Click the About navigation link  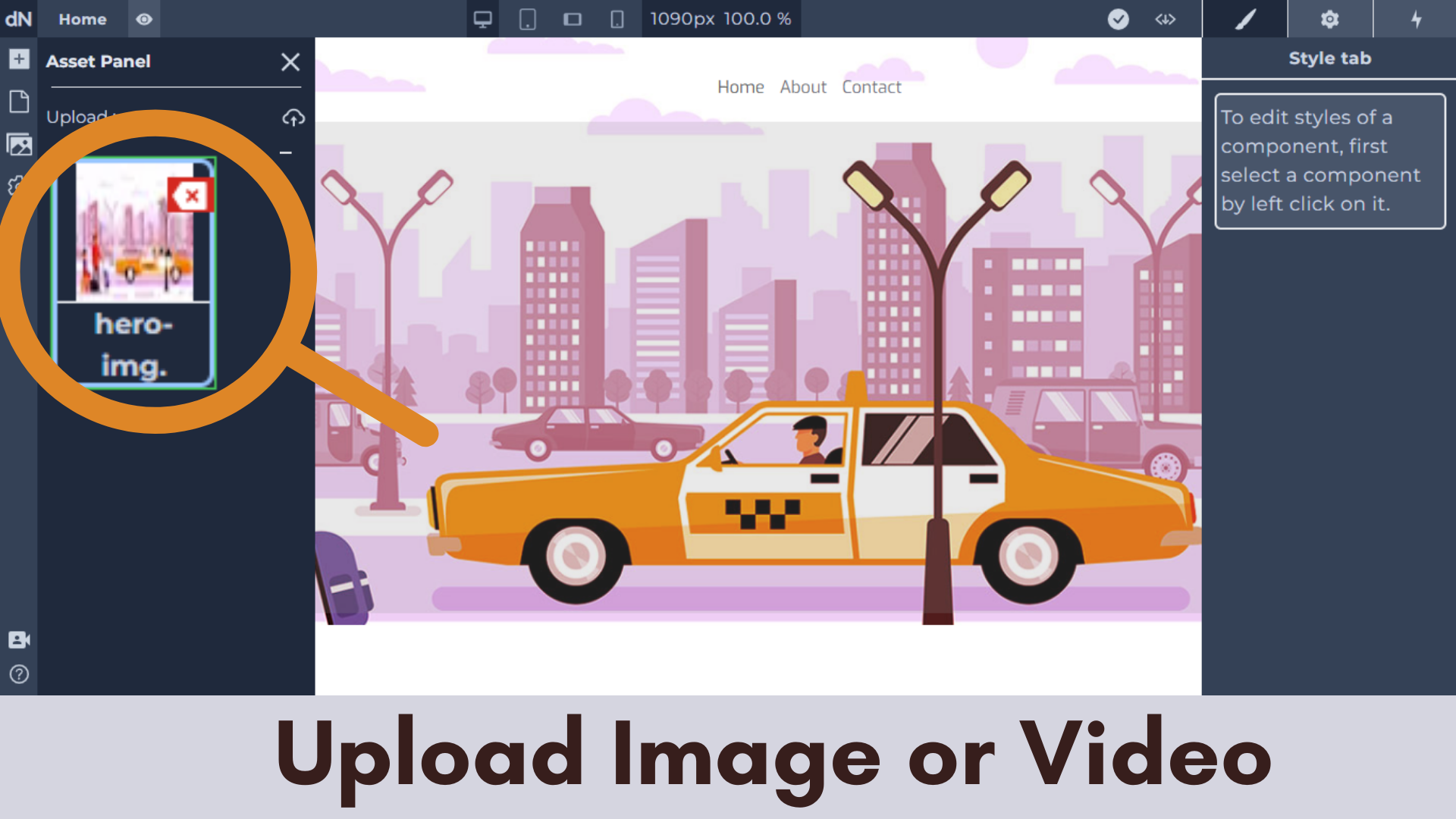pos(802,87)
